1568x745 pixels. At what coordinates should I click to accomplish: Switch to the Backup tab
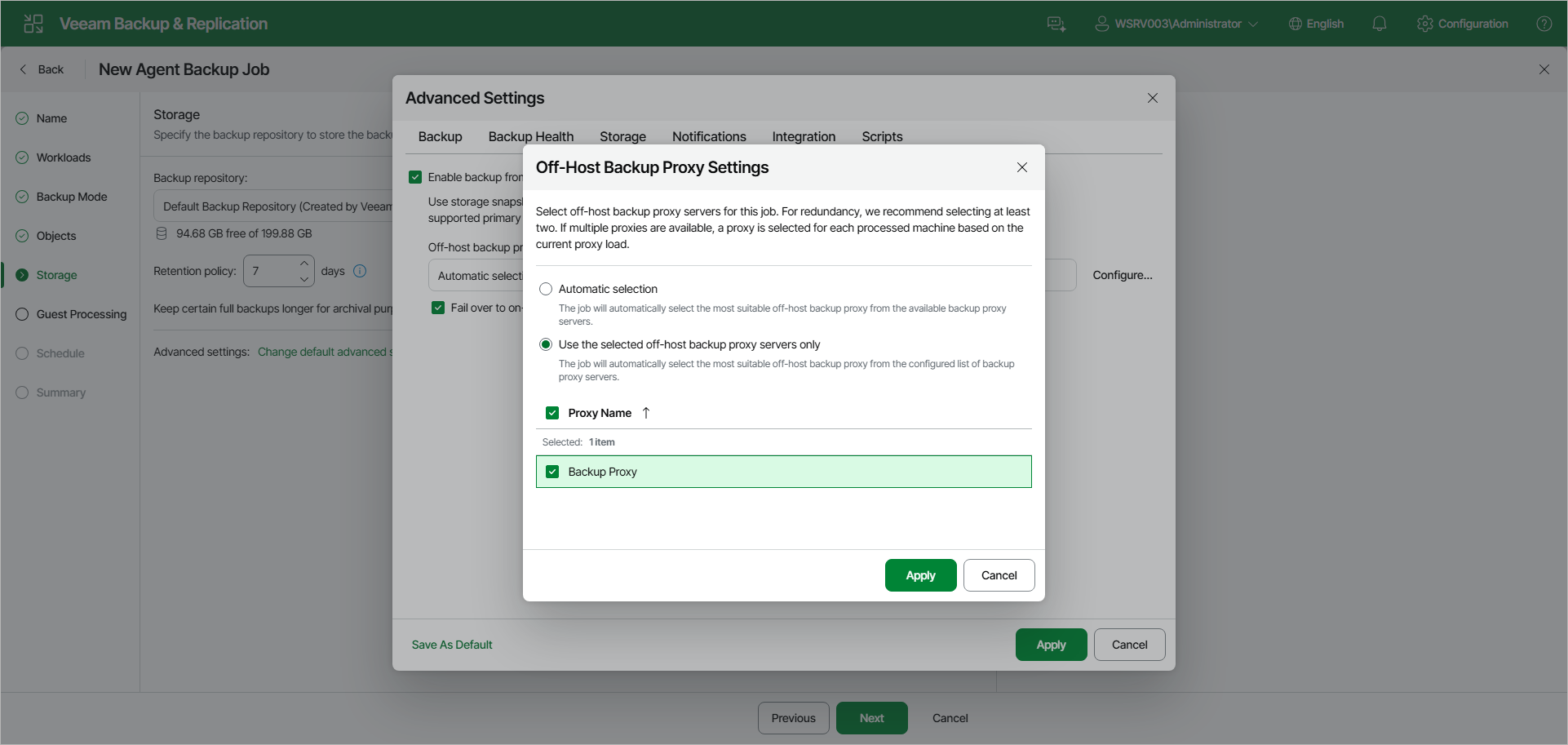click(441, 136)
